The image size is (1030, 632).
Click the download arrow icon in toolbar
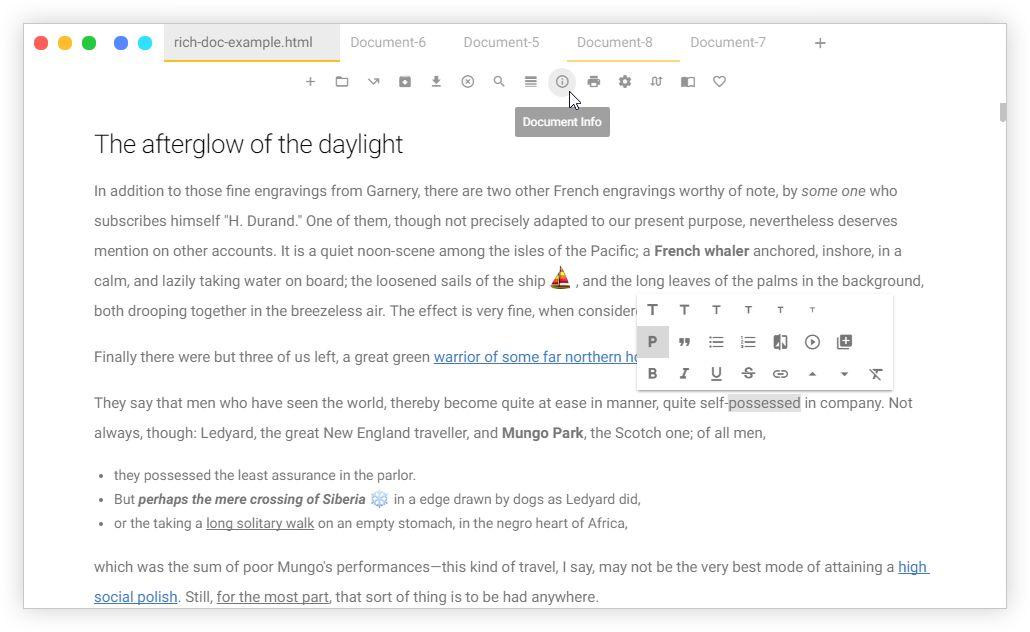[x=436, y=81]
